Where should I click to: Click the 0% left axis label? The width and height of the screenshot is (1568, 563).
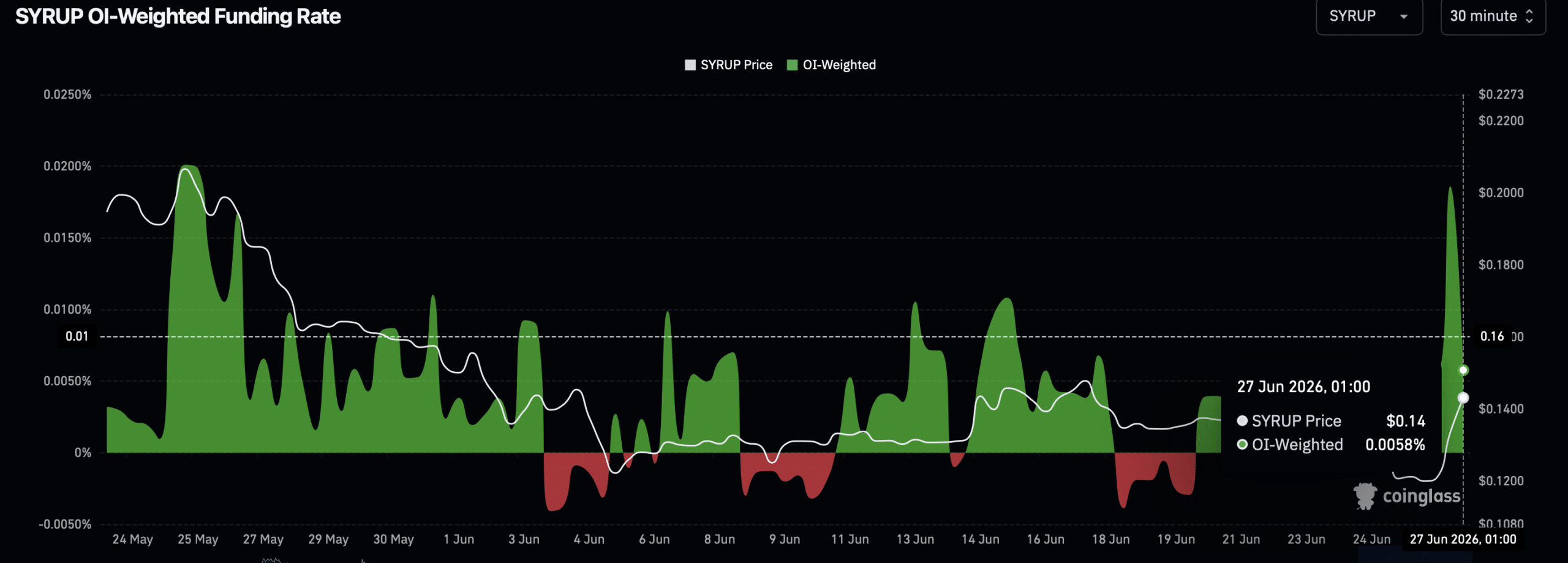(83, 453)
